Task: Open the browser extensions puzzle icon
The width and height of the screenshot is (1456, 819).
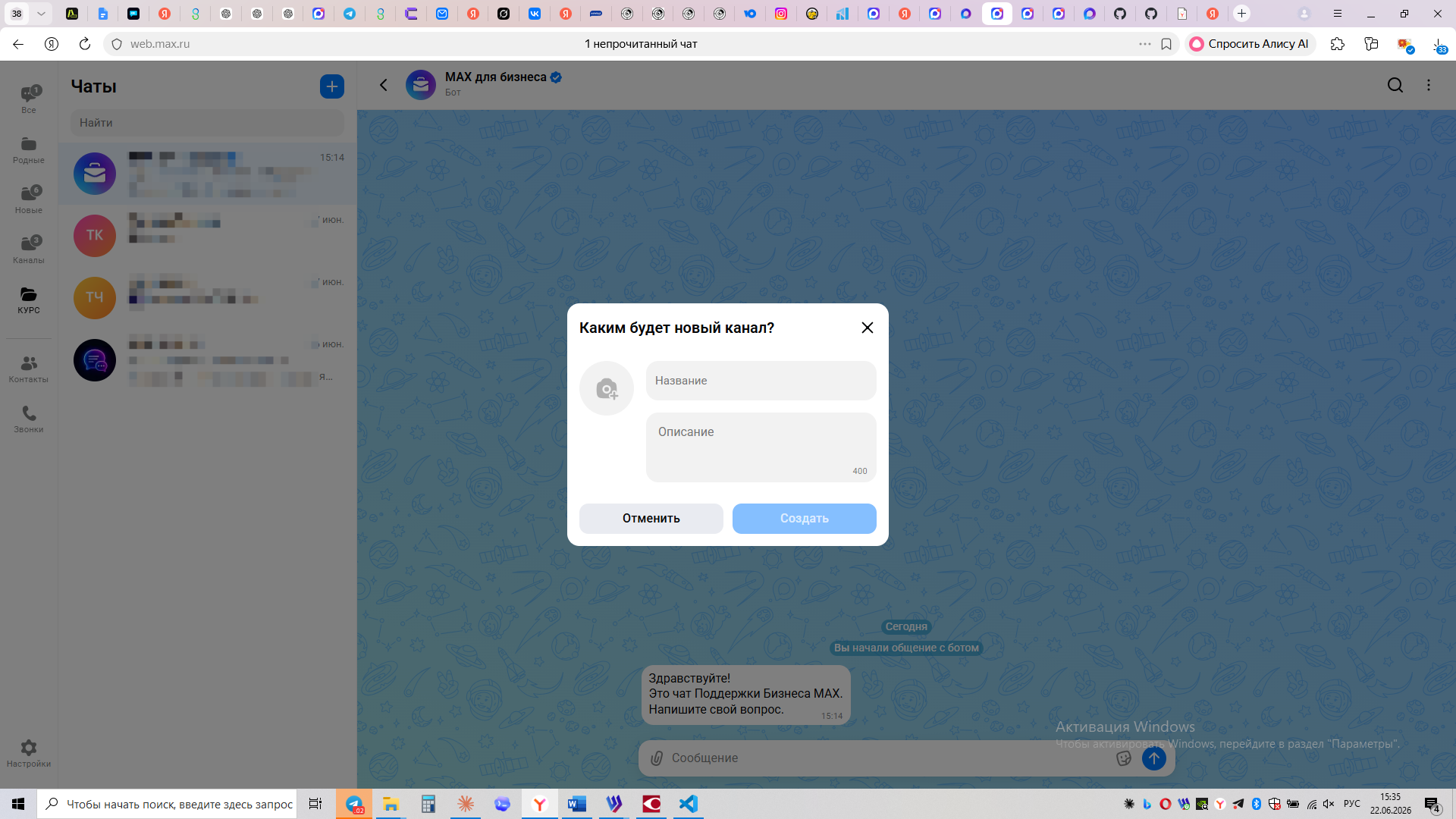Action: pyautogui.click(x=1338, y=44)
